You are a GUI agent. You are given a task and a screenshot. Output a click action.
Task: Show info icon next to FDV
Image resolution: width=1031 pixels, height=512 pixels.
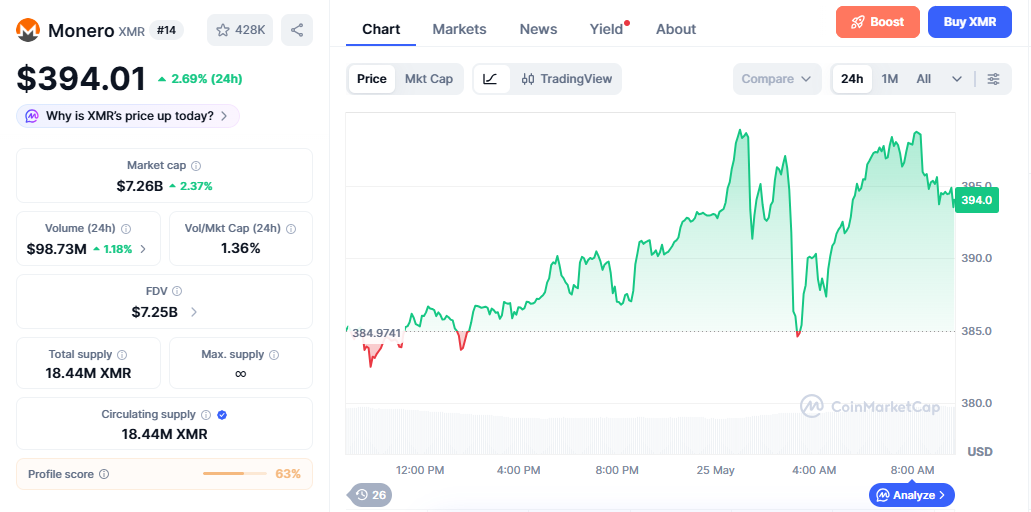coord(177,291)
